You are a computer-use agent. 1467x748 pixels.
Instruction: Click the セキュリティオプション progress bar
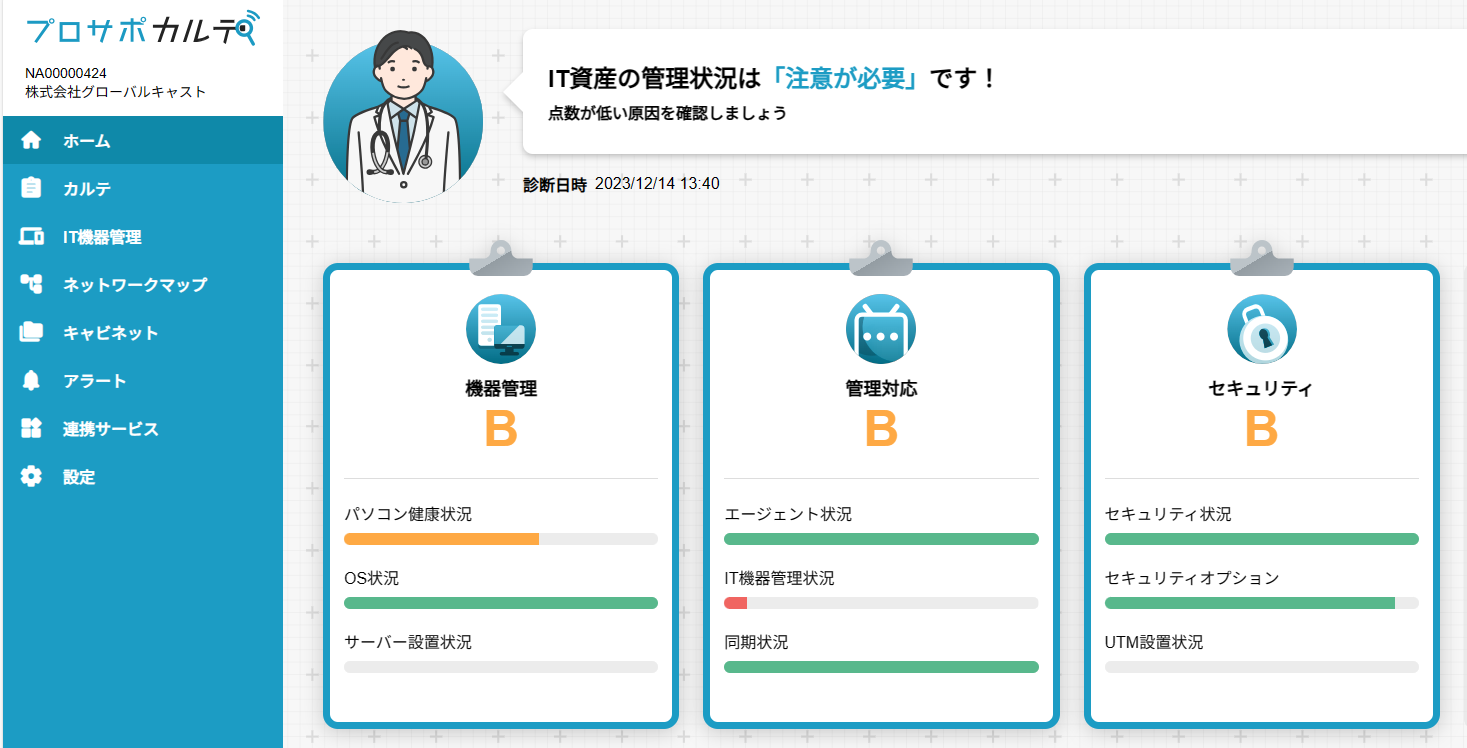pyautogui.click(x=1249, y=603)
